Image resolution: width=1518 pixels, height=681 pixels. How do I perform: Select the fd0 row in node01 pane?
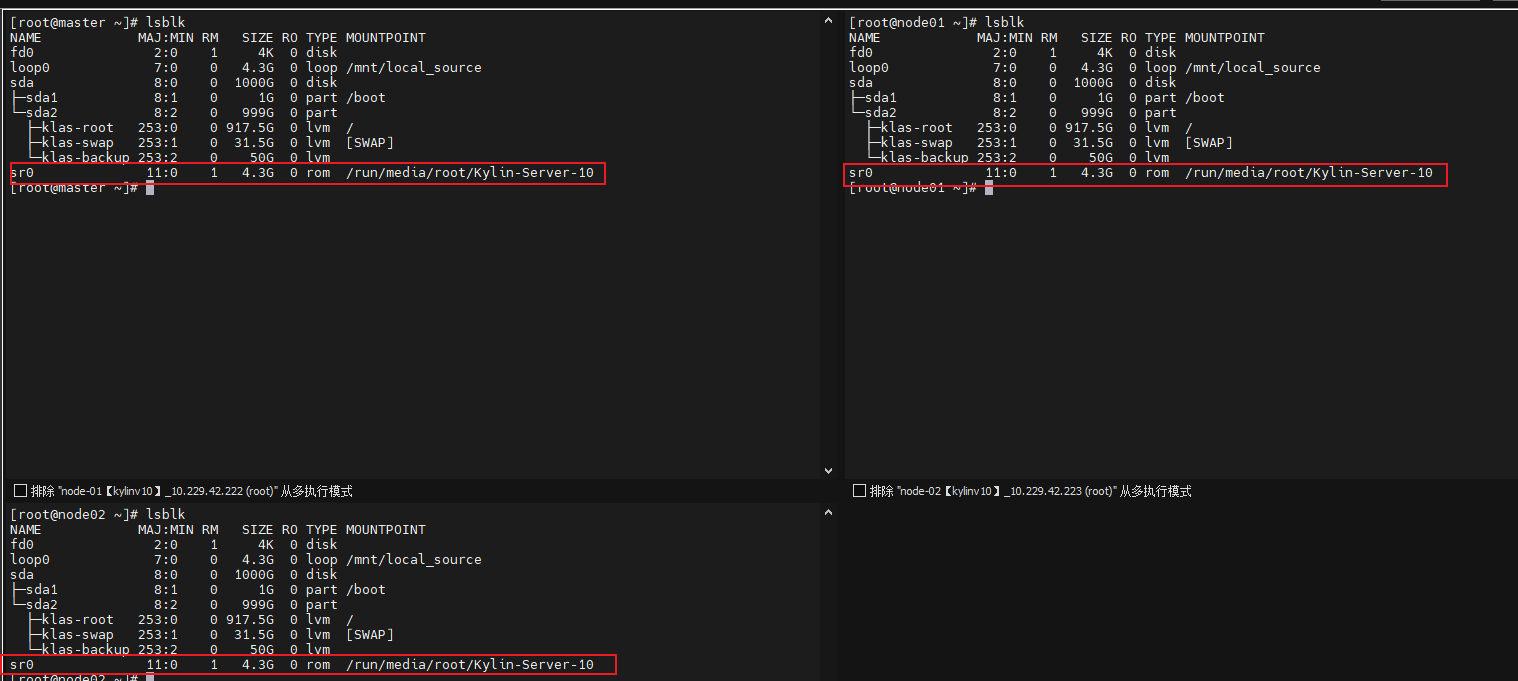click(1013, 52)
